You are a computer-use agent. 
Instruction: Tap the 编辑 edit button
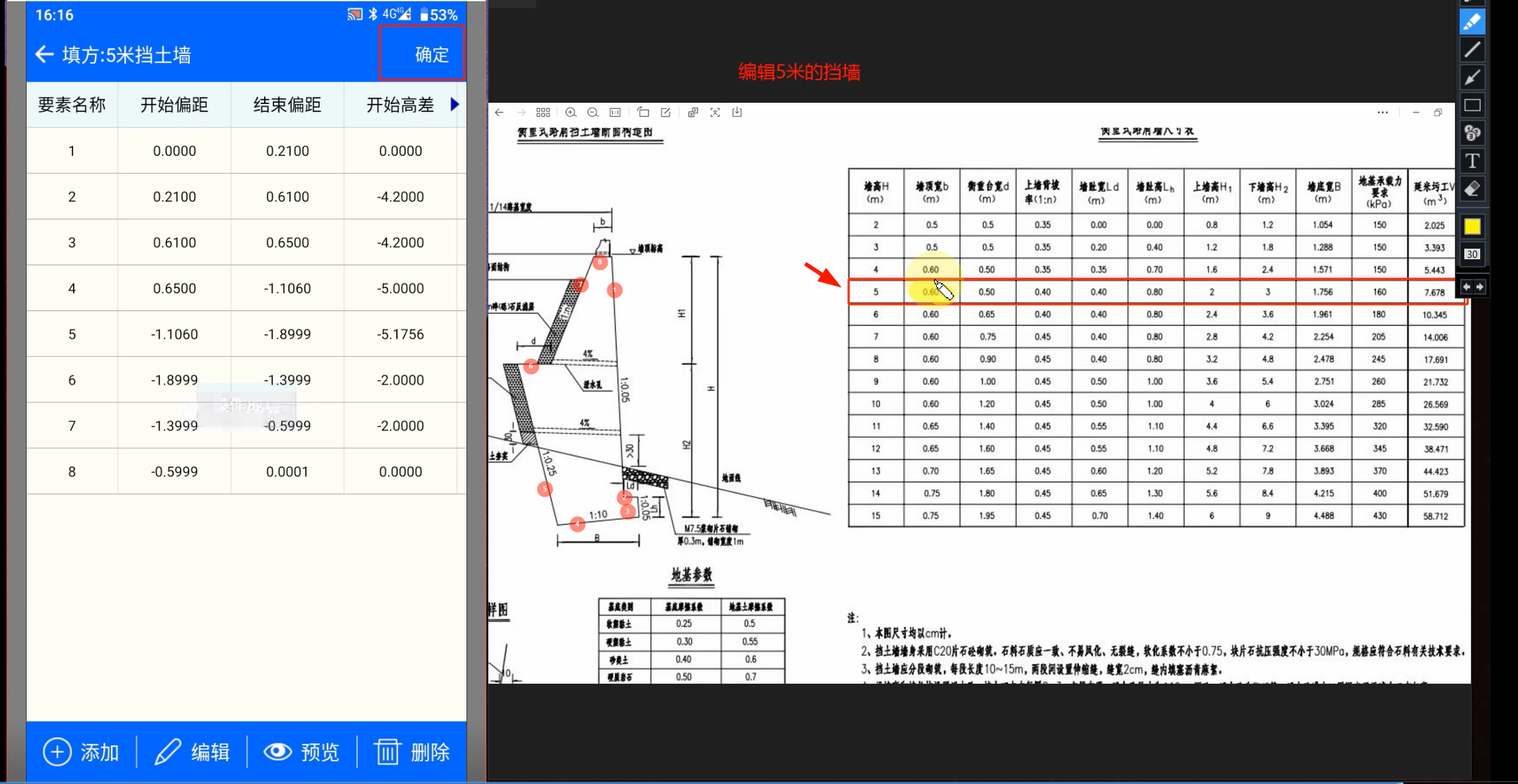(x=193, y=752)
